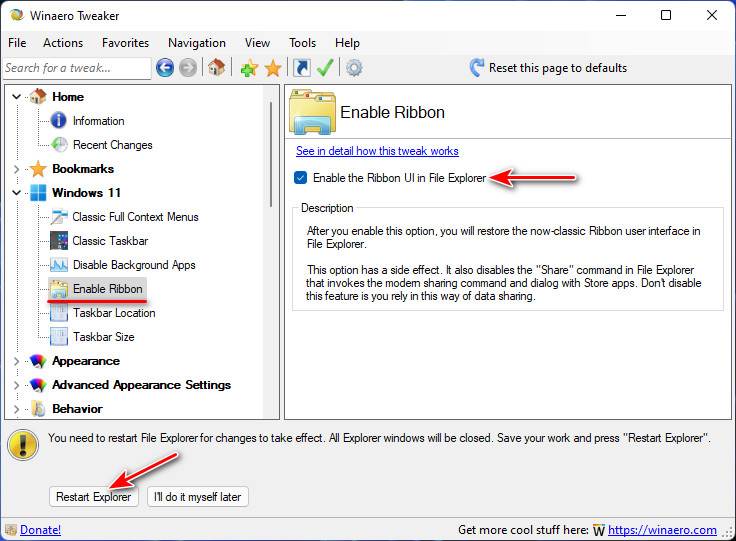Click the Recent Changes clock icon
The width and height of the screenshot is (736, 541).
(59, 145)
